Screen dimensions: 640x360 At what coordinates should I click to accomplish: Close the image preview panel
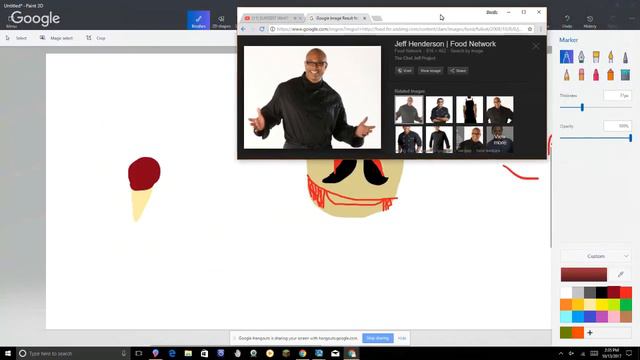click(536, 47)
